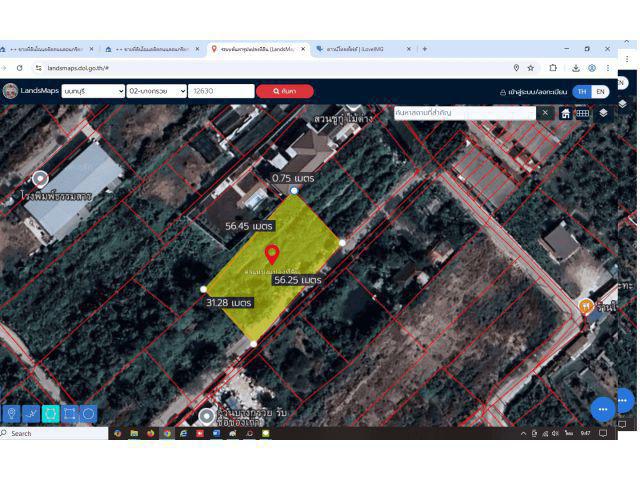The image size is (640, 480).
Task: Switch to the first browser tab
Action: 45,48
